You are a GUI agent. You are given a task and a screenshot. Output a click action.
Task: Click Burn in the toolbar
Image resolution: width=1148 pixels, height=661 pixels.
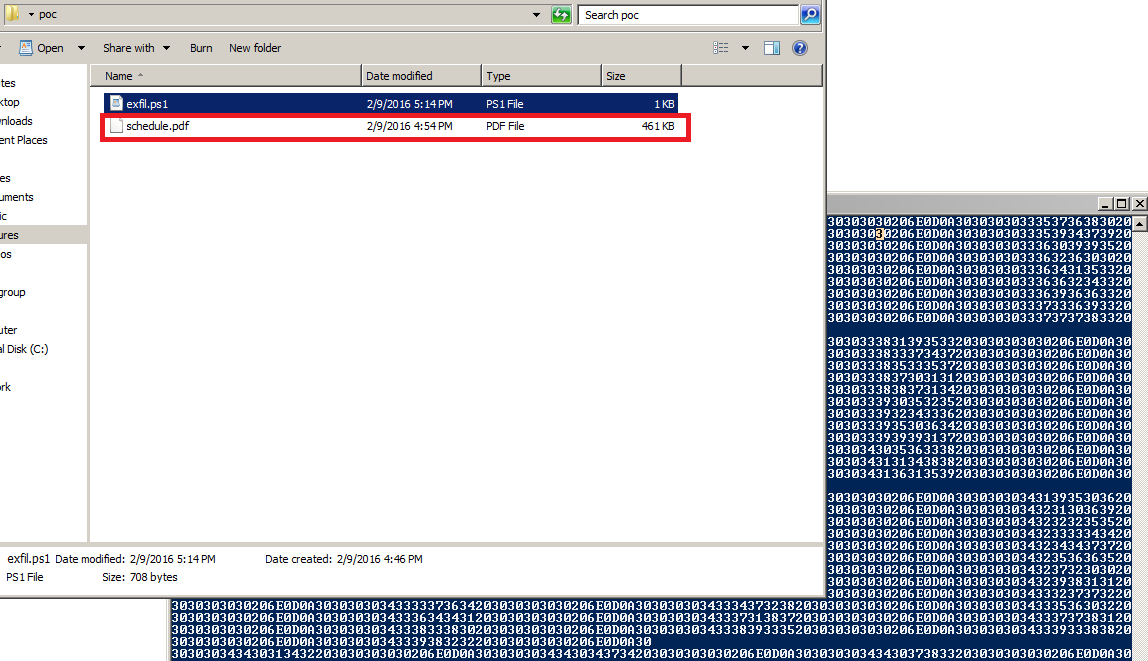201,48
